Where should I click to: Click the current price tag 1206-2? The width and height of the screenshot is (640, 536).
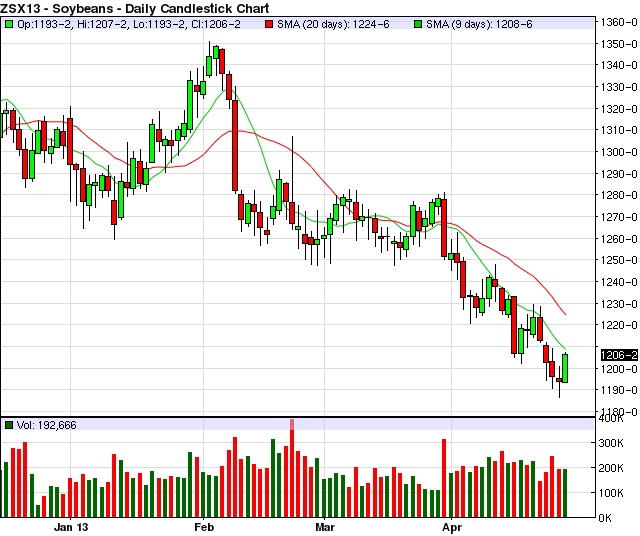pyautogui.click(x=619, y=355)
